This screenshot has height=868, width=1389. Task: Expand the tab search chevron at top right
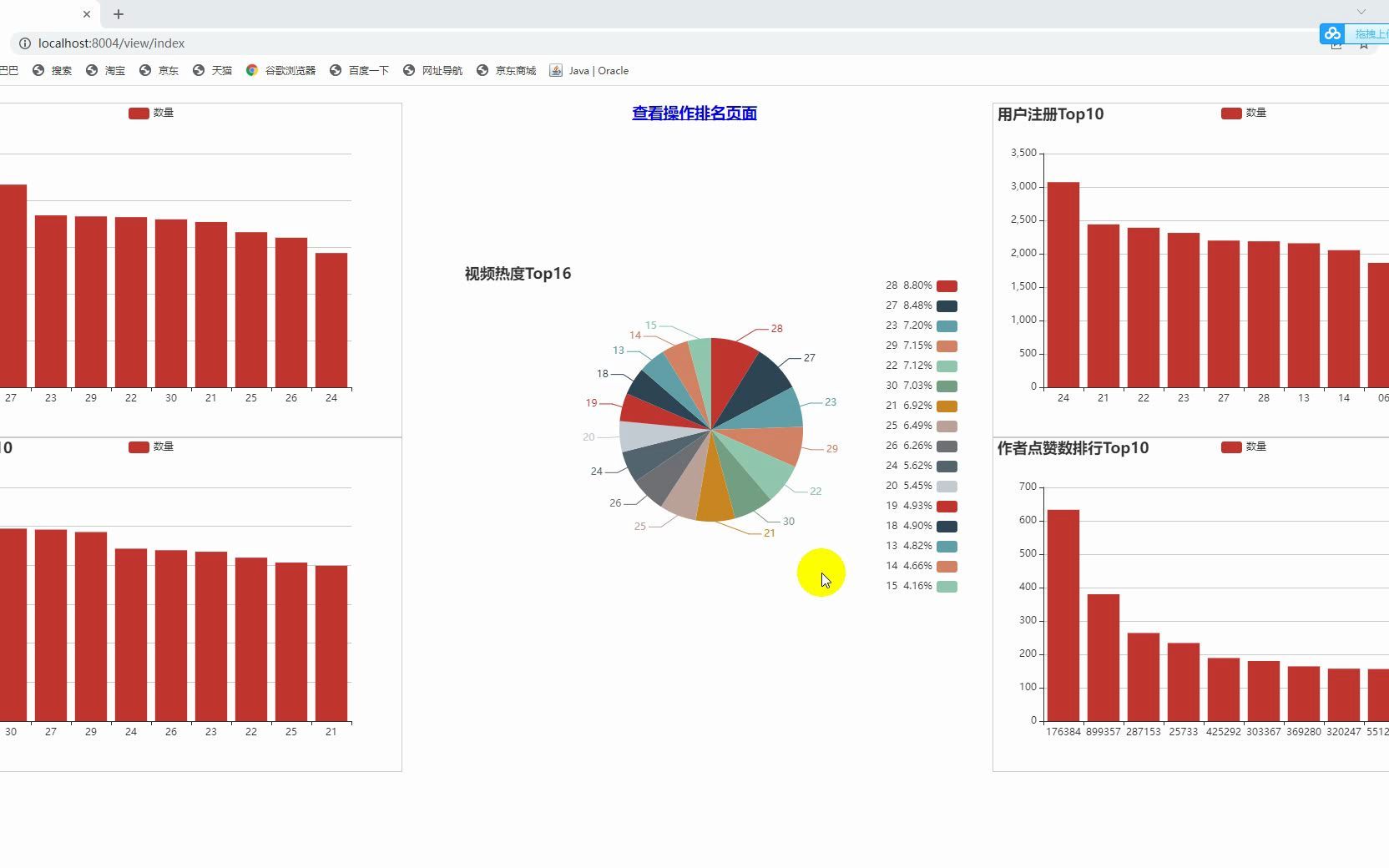tap(1361, 12)
